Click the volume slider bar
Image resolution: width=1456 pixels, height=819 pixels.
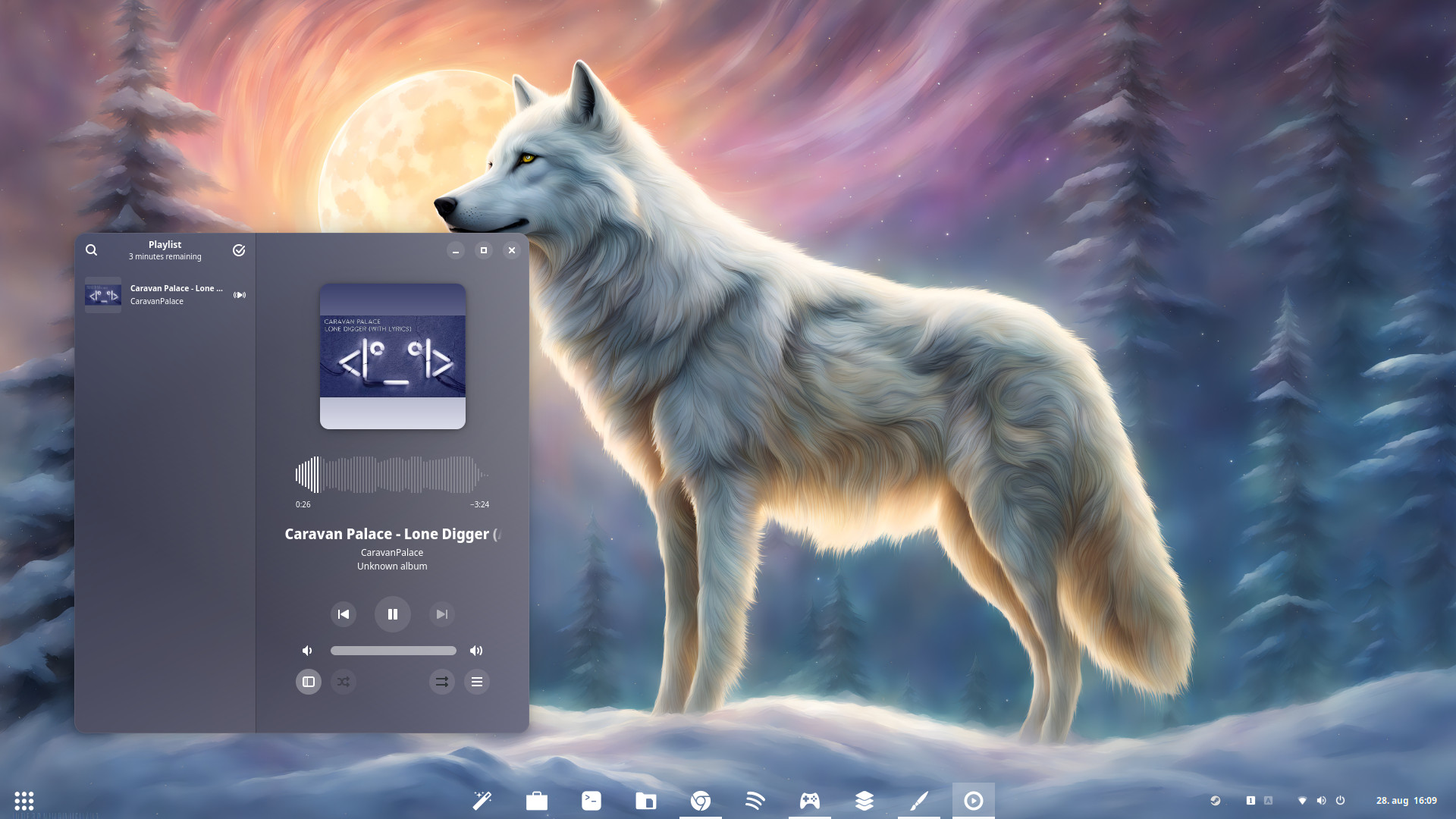(x=393, y=651)
